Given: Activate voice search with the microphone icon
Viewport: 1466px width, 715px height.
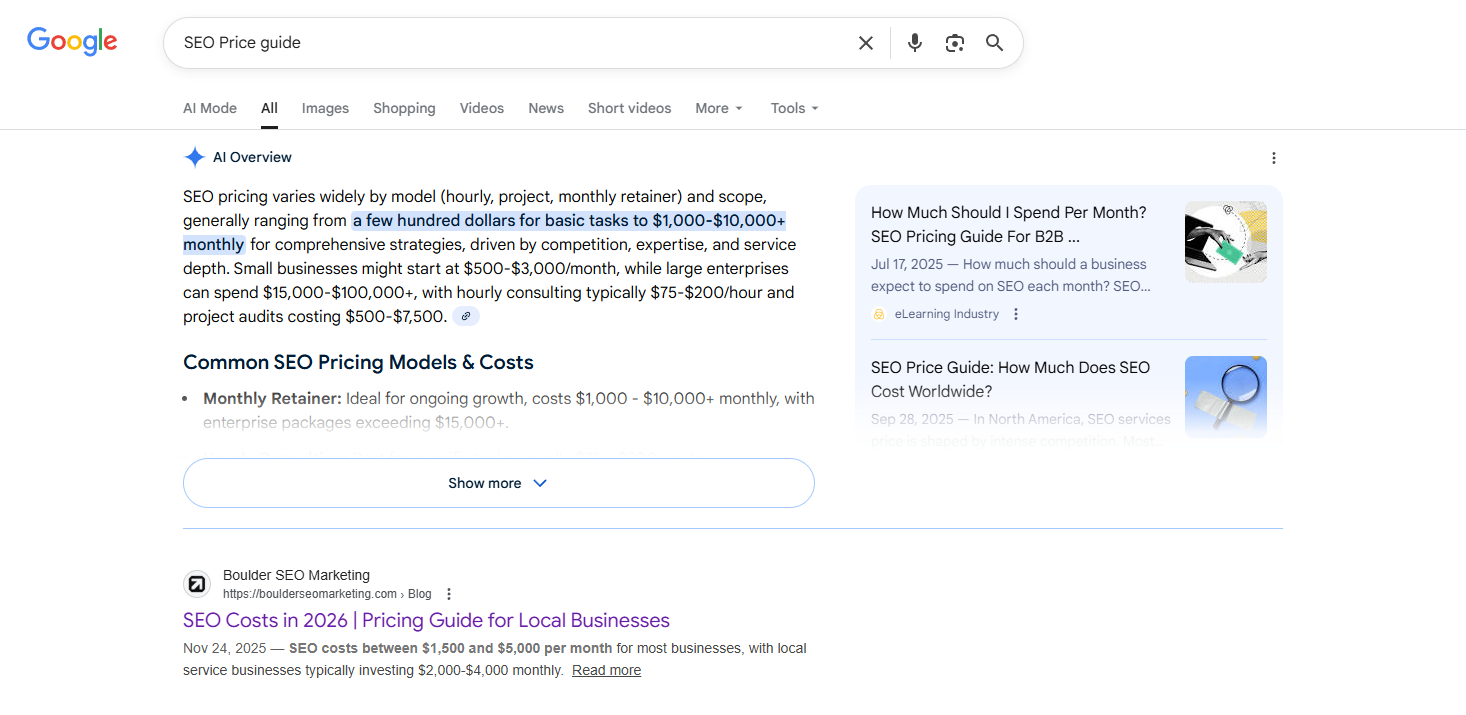Looking at the screenshot, I should 914,42.
